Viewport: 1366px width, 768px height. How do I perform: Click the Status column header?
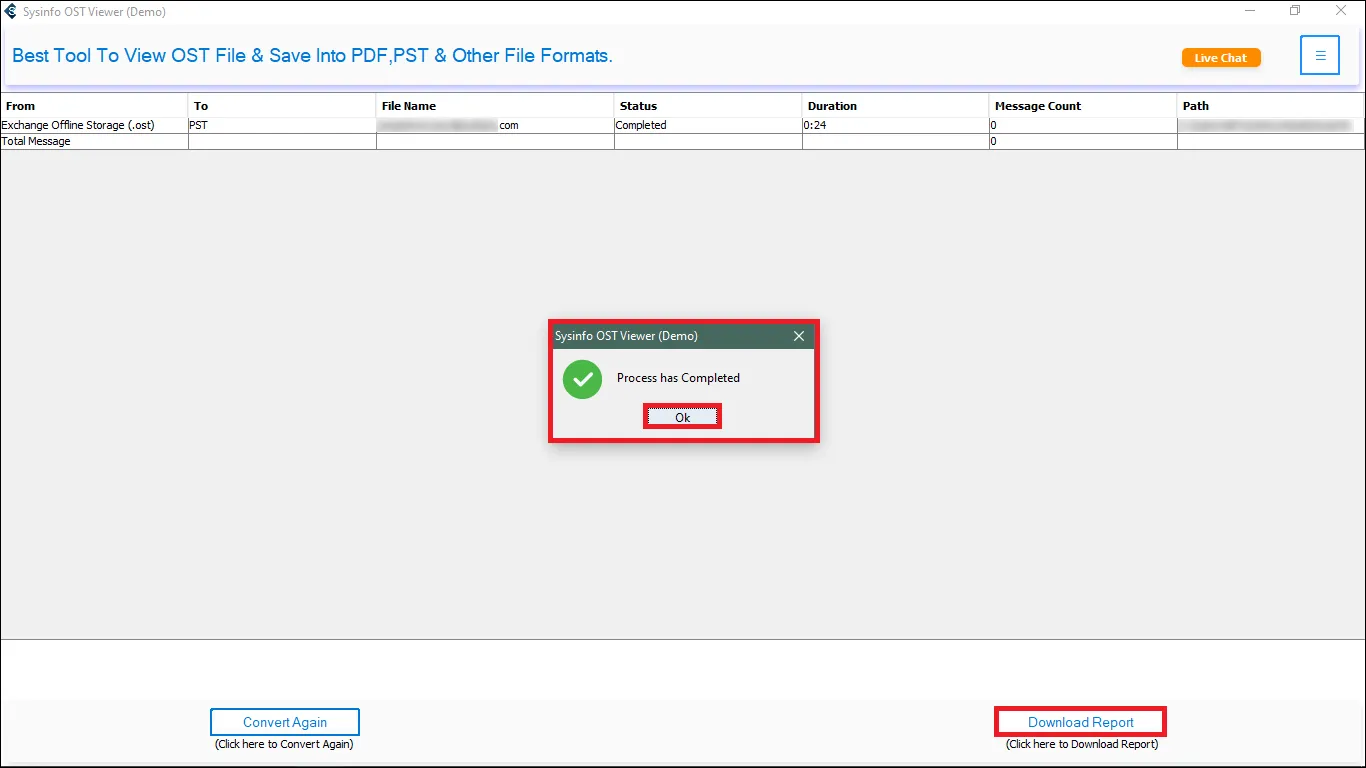[x=708, y=105]
